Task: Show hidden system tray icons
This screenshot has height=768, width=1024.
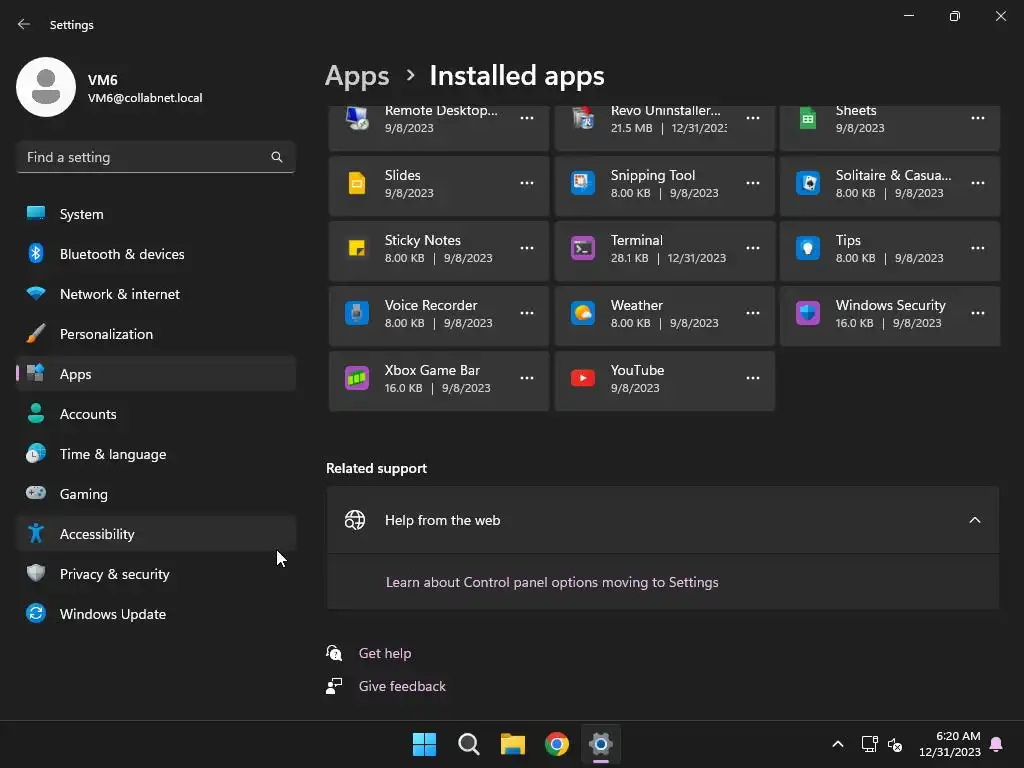Action: (x=838, y=744)
